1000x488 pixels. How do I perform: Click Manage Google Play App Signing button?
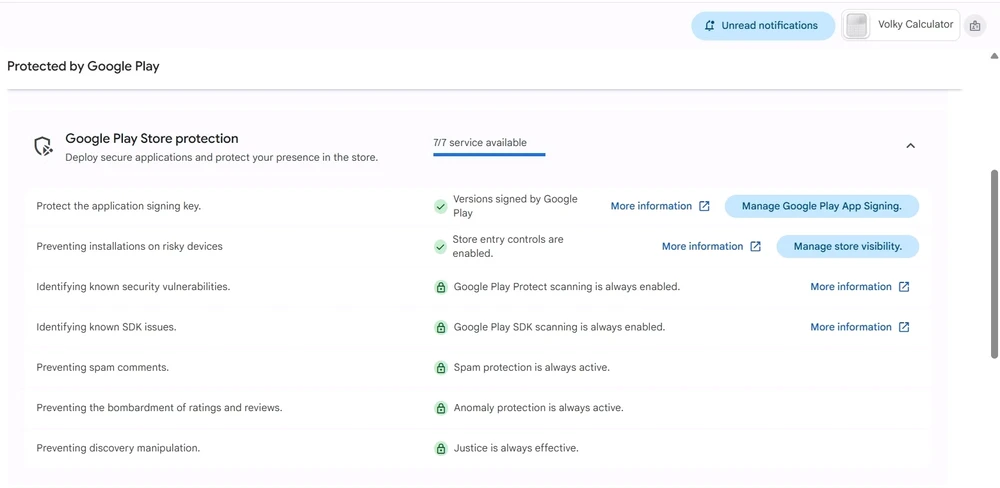[x=821, y=206]
